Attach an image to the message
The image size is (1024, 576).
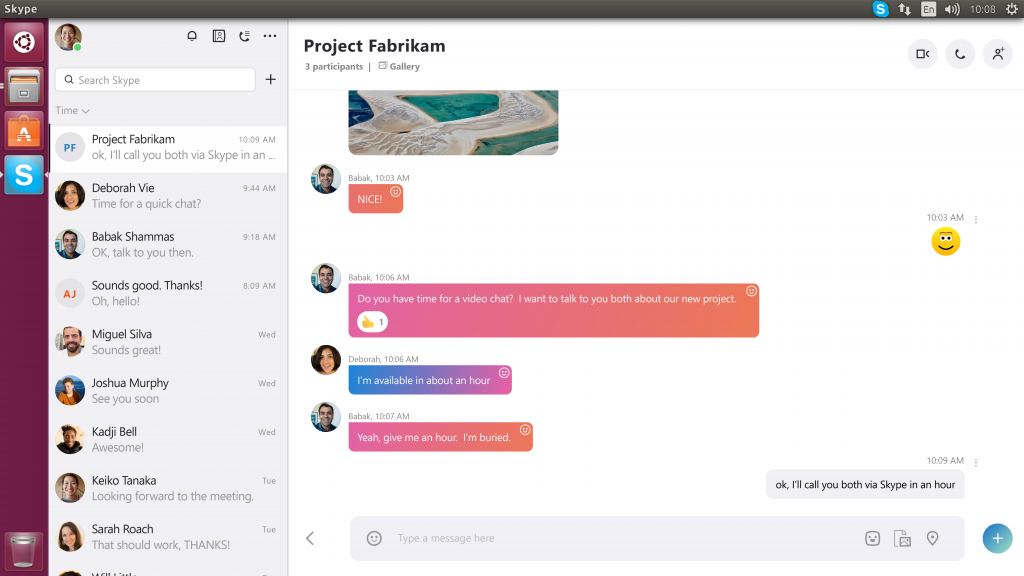click(902, 538)
